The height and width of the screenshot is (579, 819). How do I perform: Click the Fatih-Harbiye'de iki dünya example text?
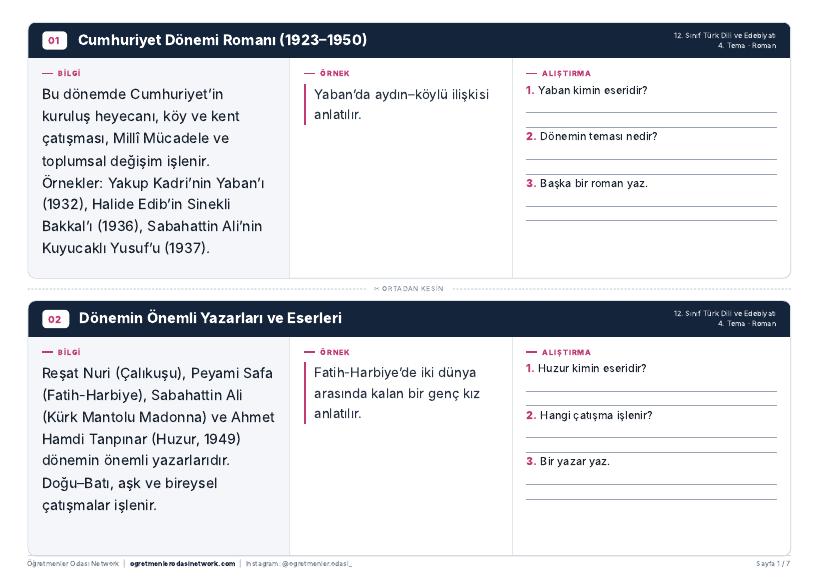[x=396, y=393]
